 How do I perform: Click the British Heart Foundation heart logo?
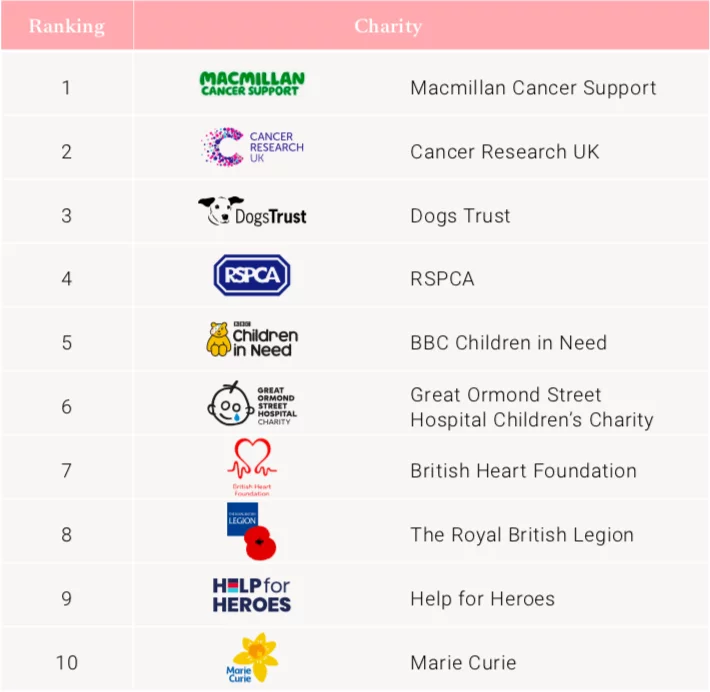click(252, 467)
